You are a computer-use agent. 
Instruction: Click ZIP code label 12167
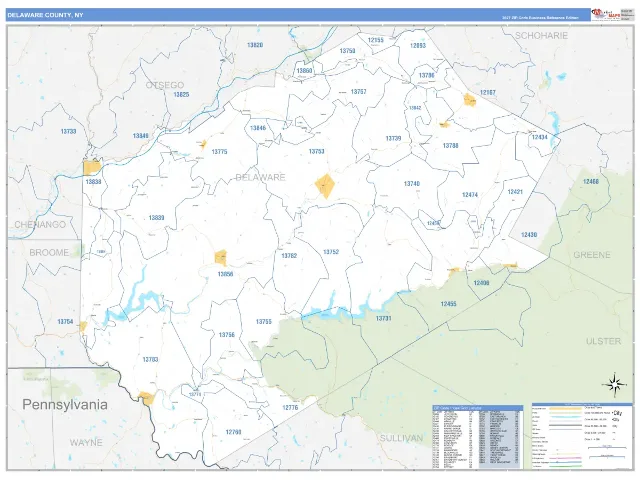point(488,93)
